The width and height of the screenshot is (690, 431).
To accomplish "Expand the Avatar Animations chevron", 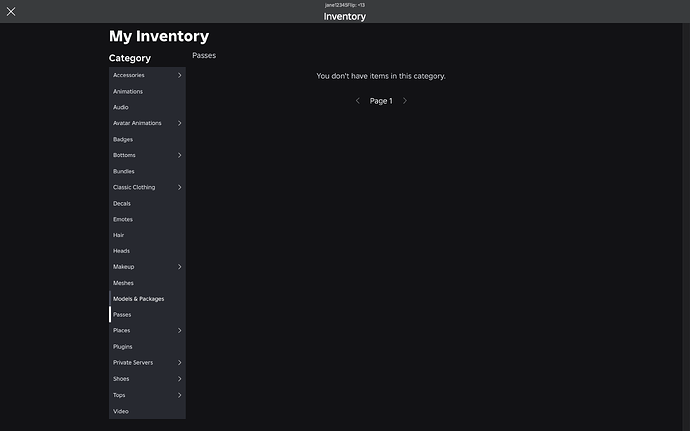I will pyautogui.click(x=180, y=123).
